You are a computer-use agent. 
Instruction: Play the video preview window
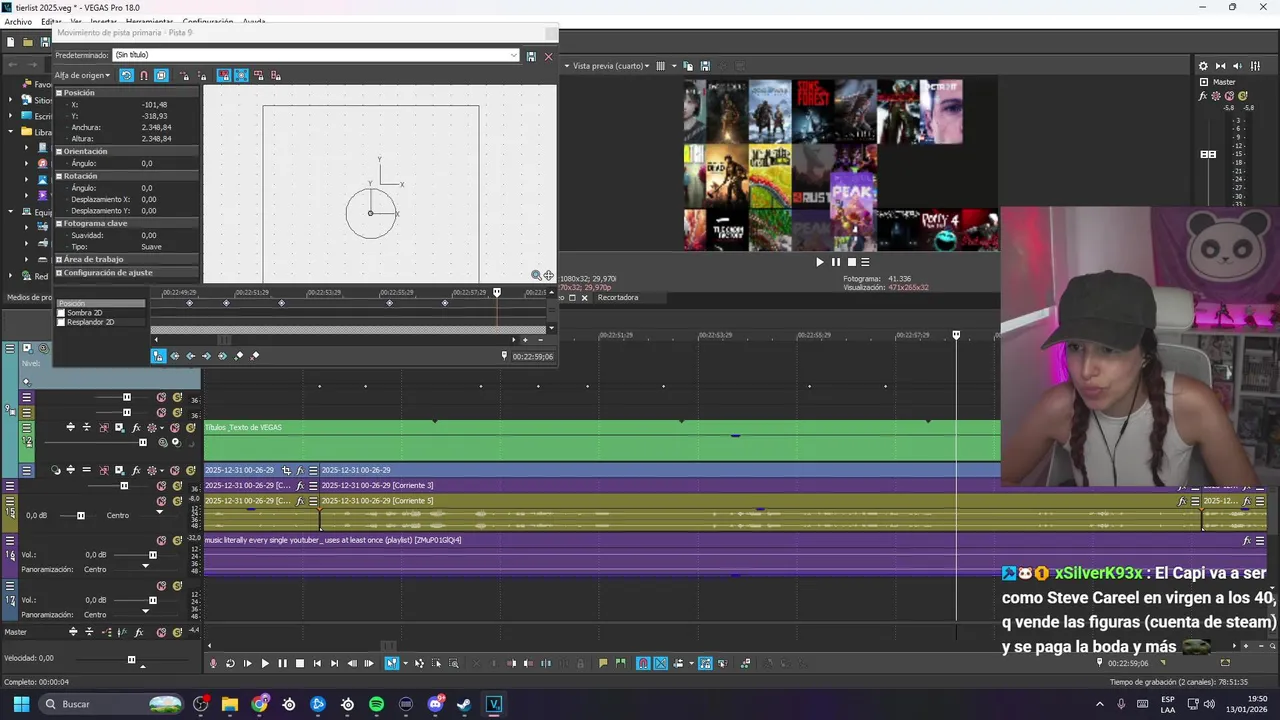click(820, 262)
